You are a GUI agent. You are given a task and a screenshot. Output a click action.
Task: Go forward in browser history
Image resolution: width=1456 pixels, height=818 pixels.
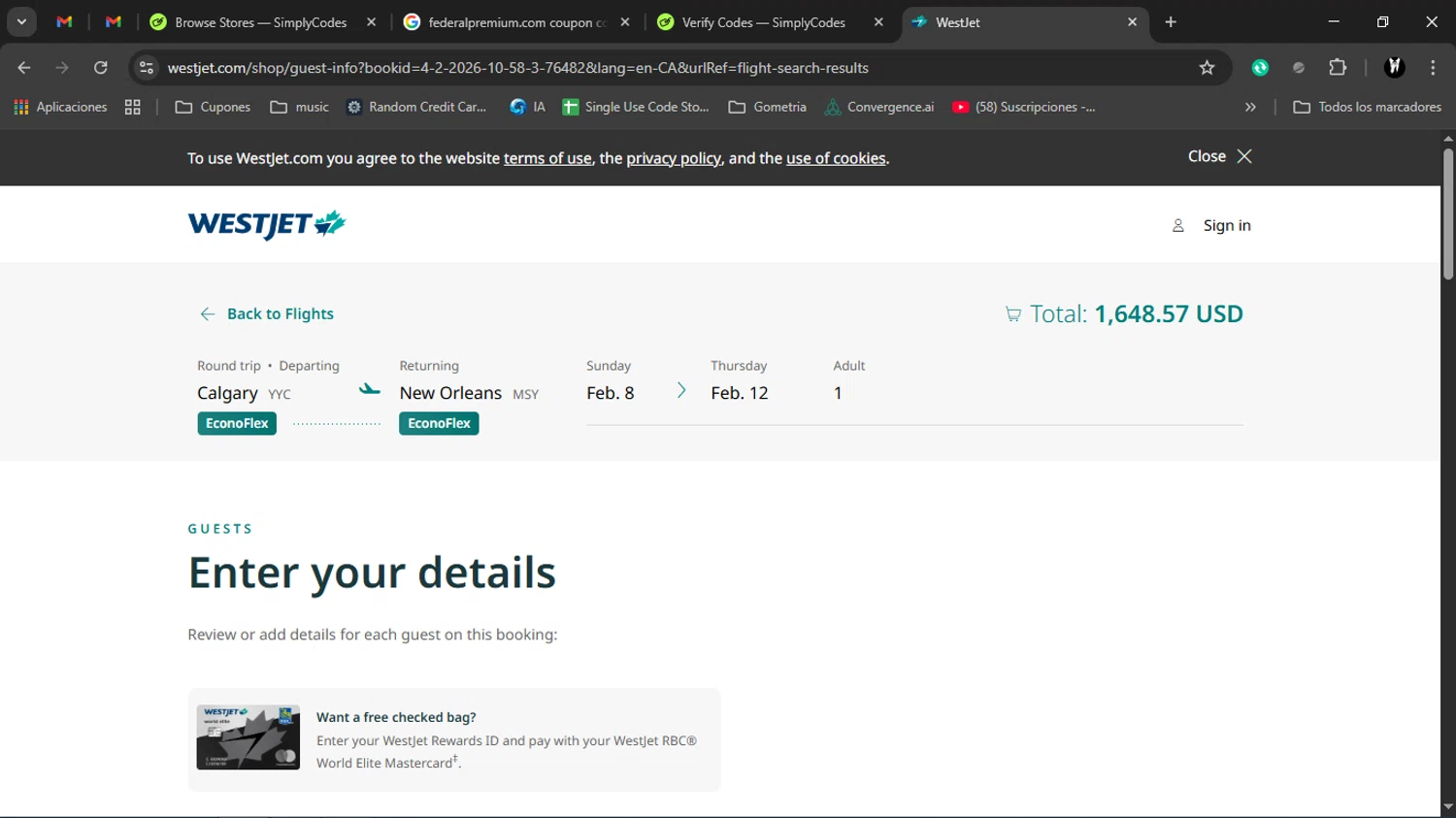62,68
